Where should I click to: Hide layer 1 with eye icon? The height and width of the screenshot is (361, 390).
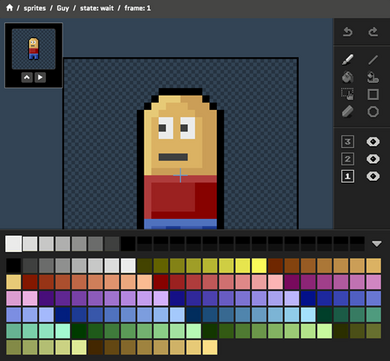[x=373, y=176]
